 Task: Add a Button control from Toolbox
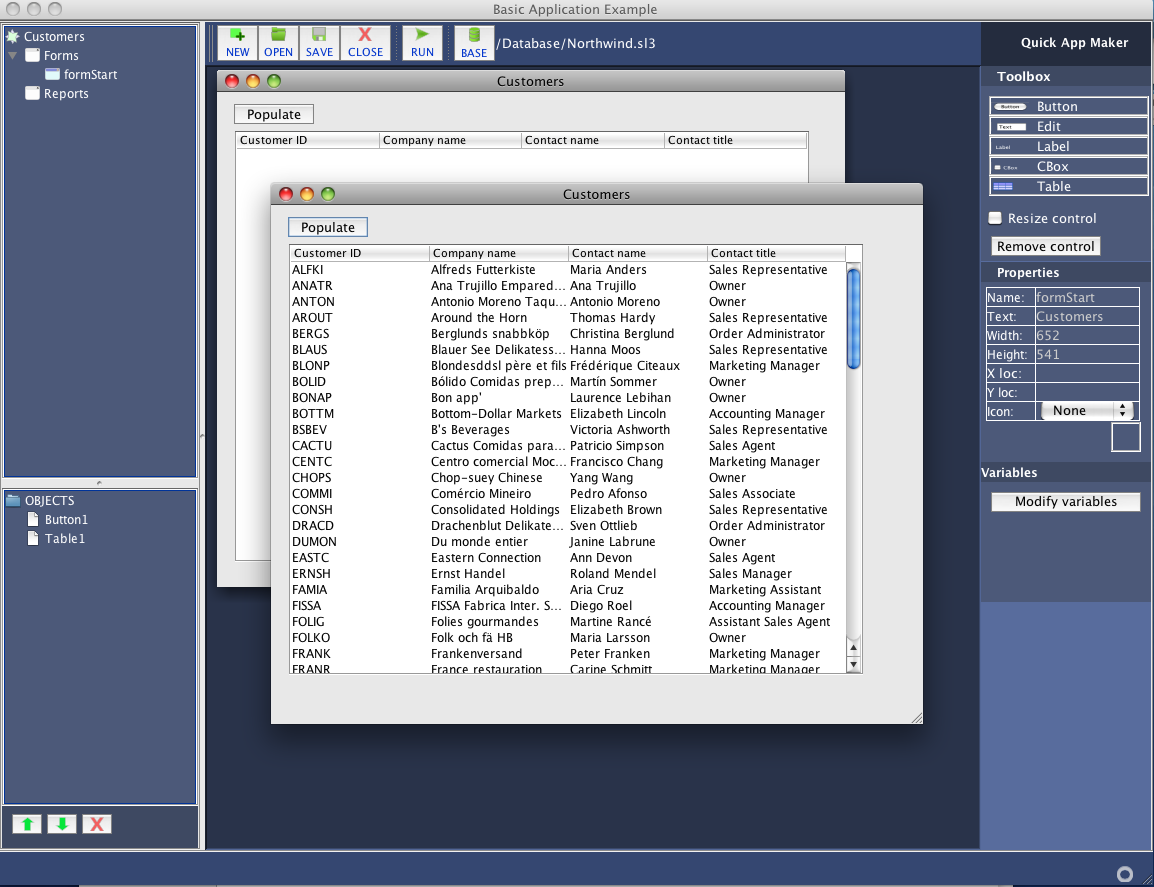(1069, 106)
